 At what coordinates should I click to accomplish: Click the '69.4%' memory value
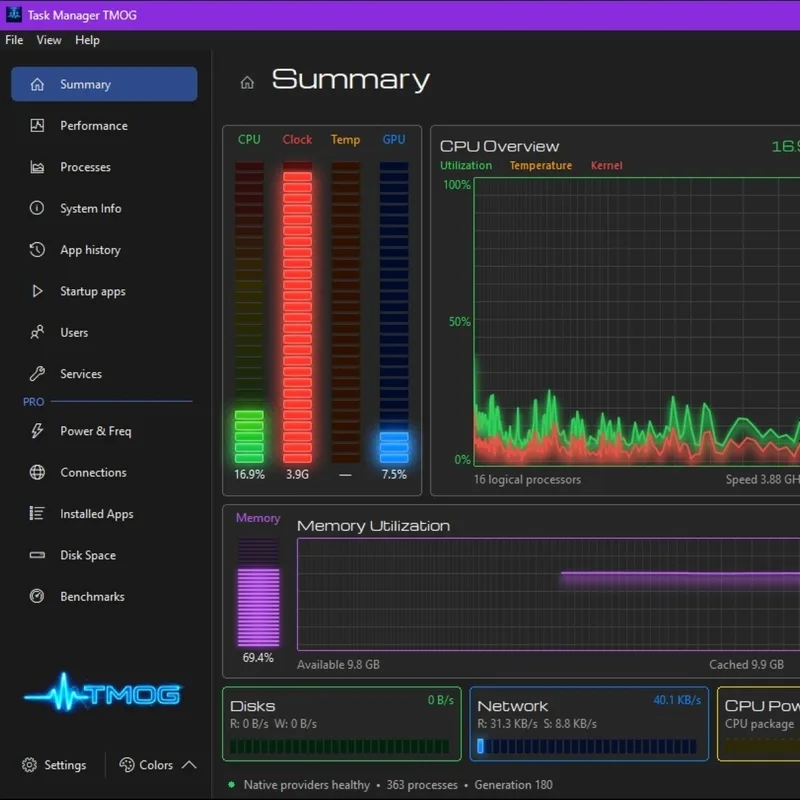click(258, 658)
